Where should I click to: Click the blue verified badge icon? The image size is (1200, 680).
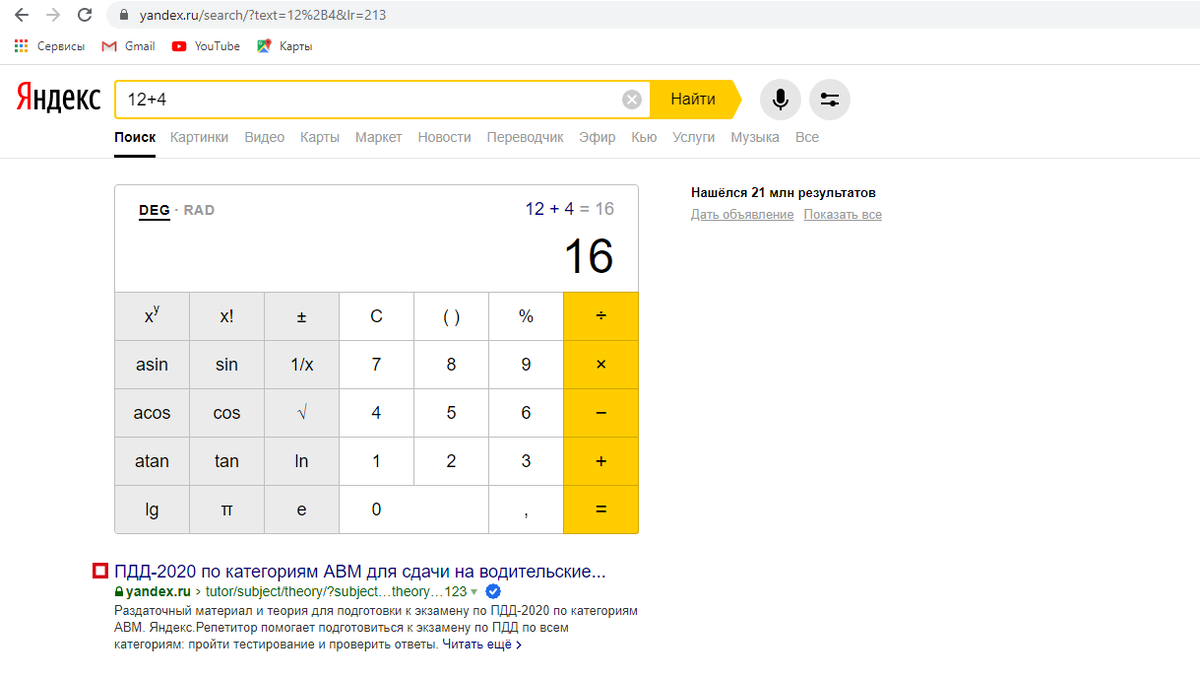[493, 591]
